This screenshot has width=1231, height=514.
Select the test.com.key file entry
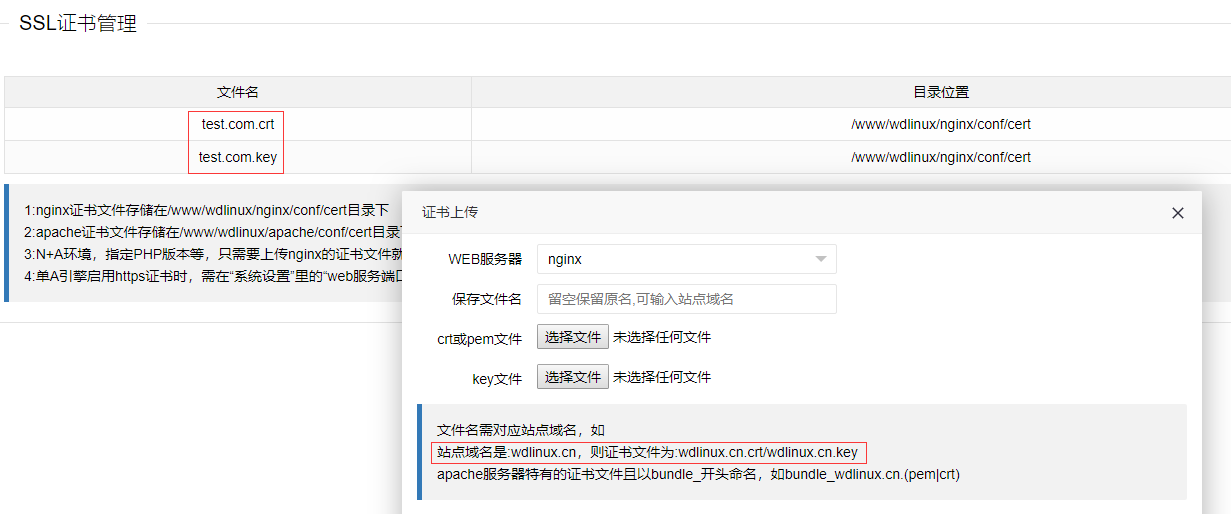tap(237, 157)
